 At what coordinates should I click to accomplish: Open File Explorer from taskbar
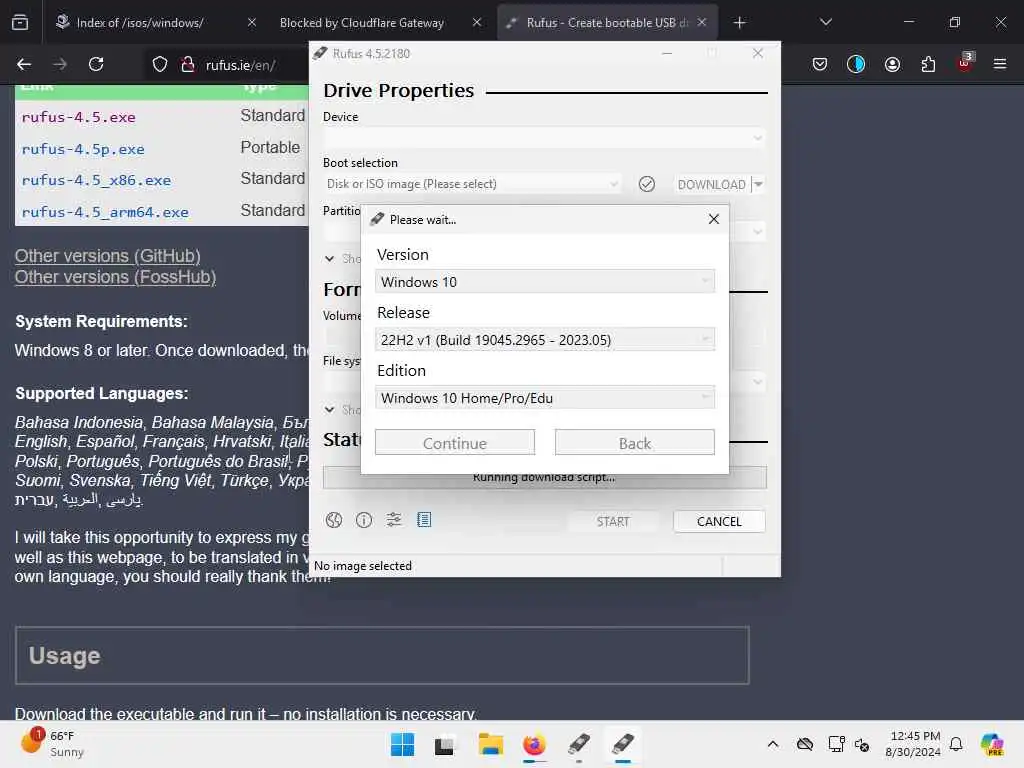pyautogui.click(x=490, y=744)
